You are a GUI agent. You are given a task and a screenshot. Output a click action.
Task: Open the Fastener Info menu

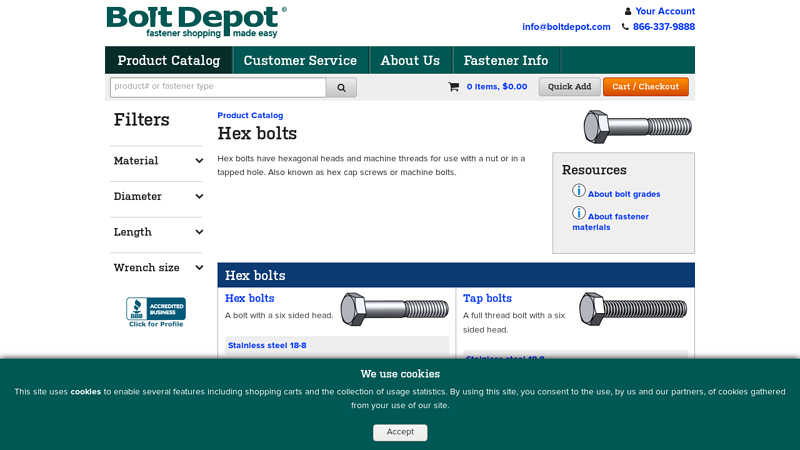coord(506,60)
